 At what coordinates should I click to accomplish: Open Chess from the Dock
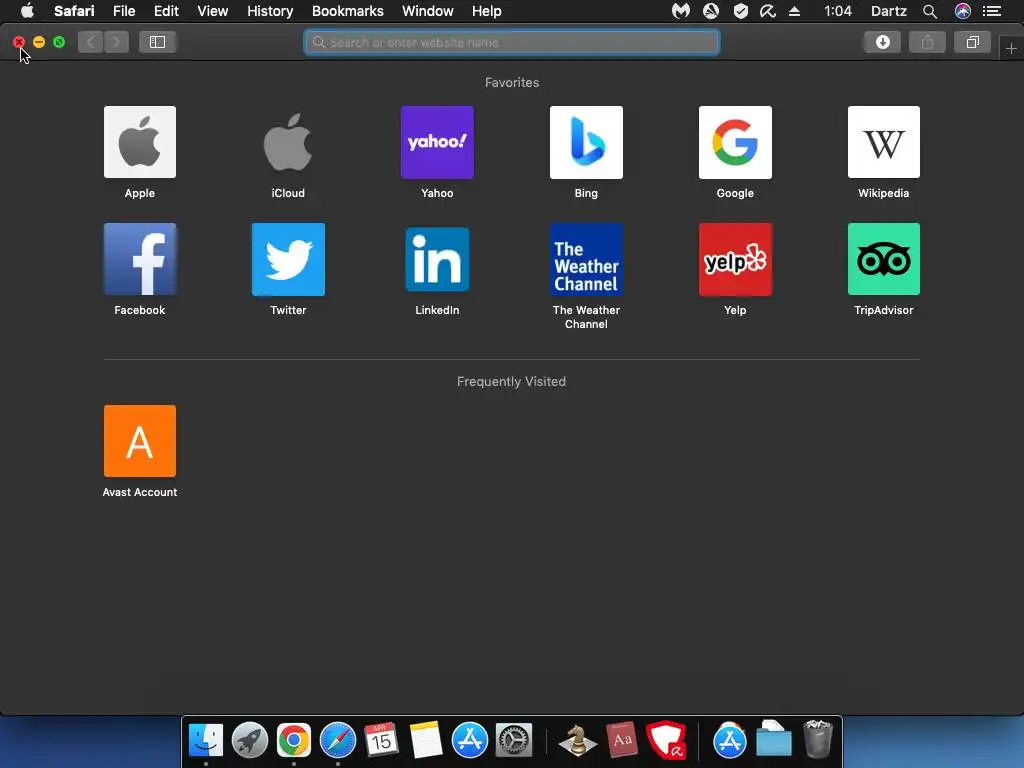pyautogui.click(x=577, y=741)
